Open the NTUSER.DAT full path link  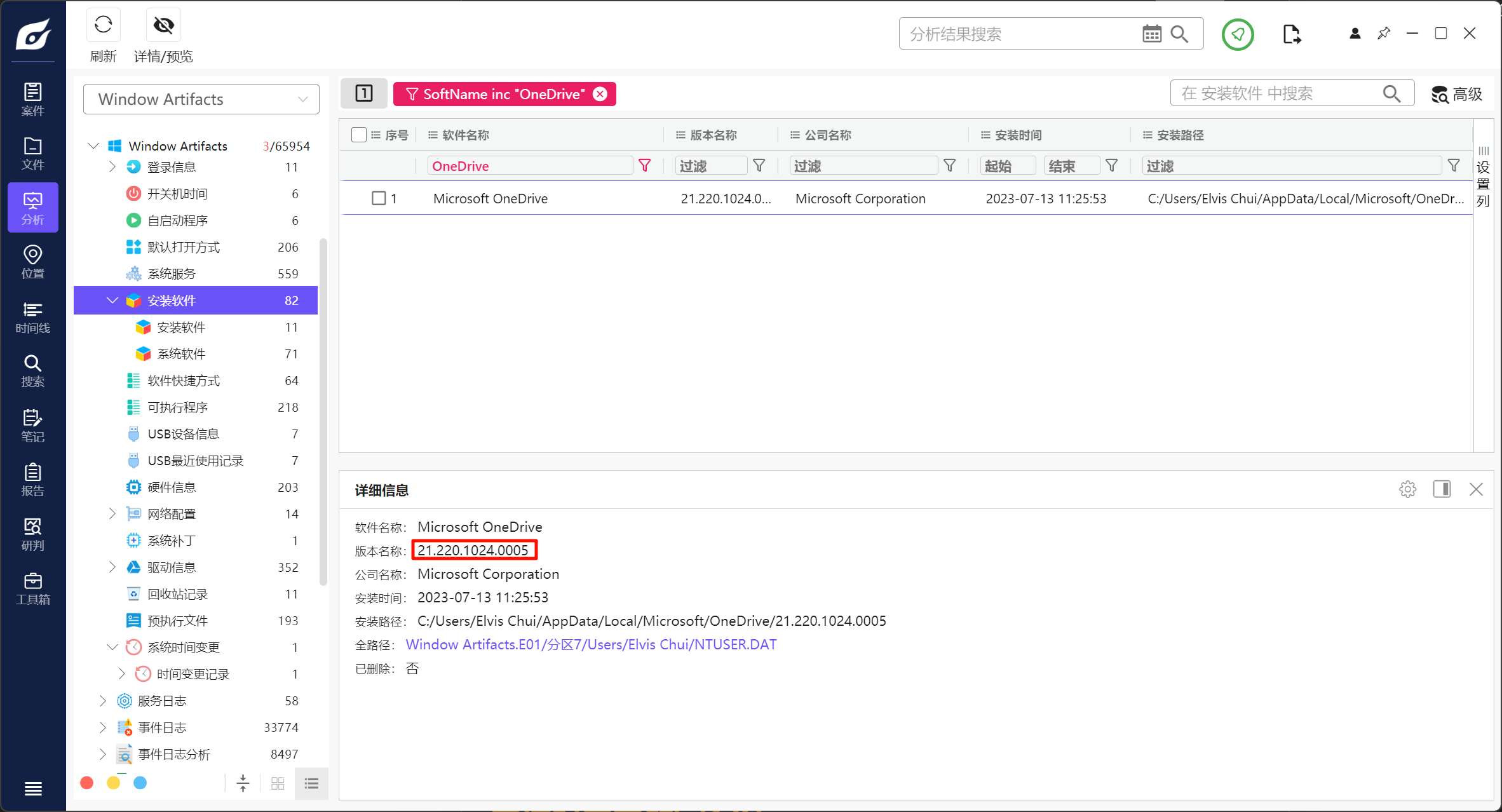click(591, 644)
